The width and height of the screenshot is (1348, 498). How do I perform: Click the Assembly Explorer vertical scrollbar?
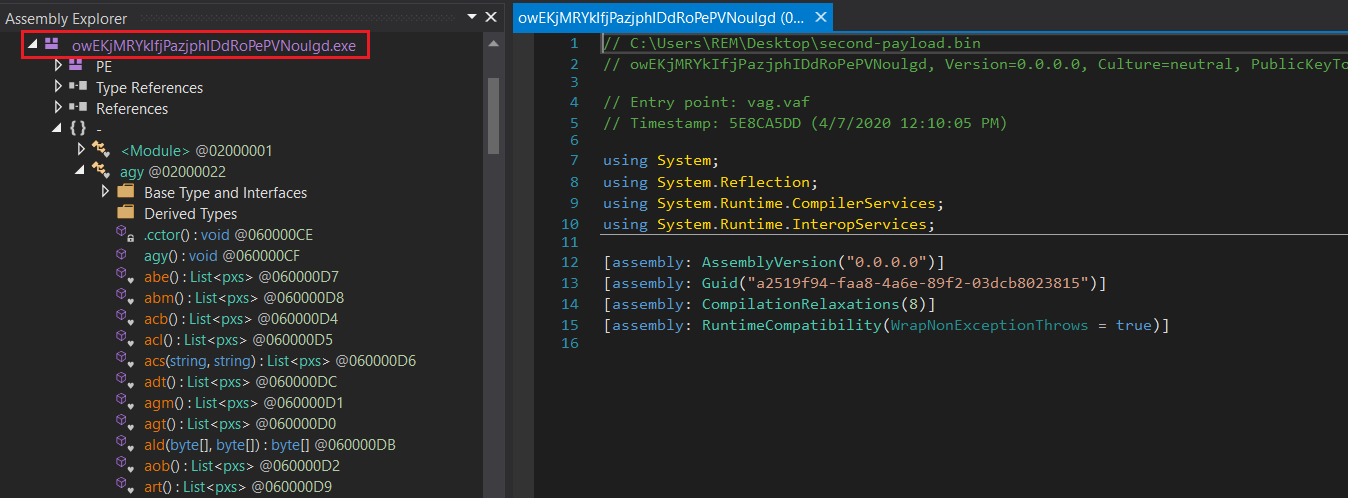point(493,115)
